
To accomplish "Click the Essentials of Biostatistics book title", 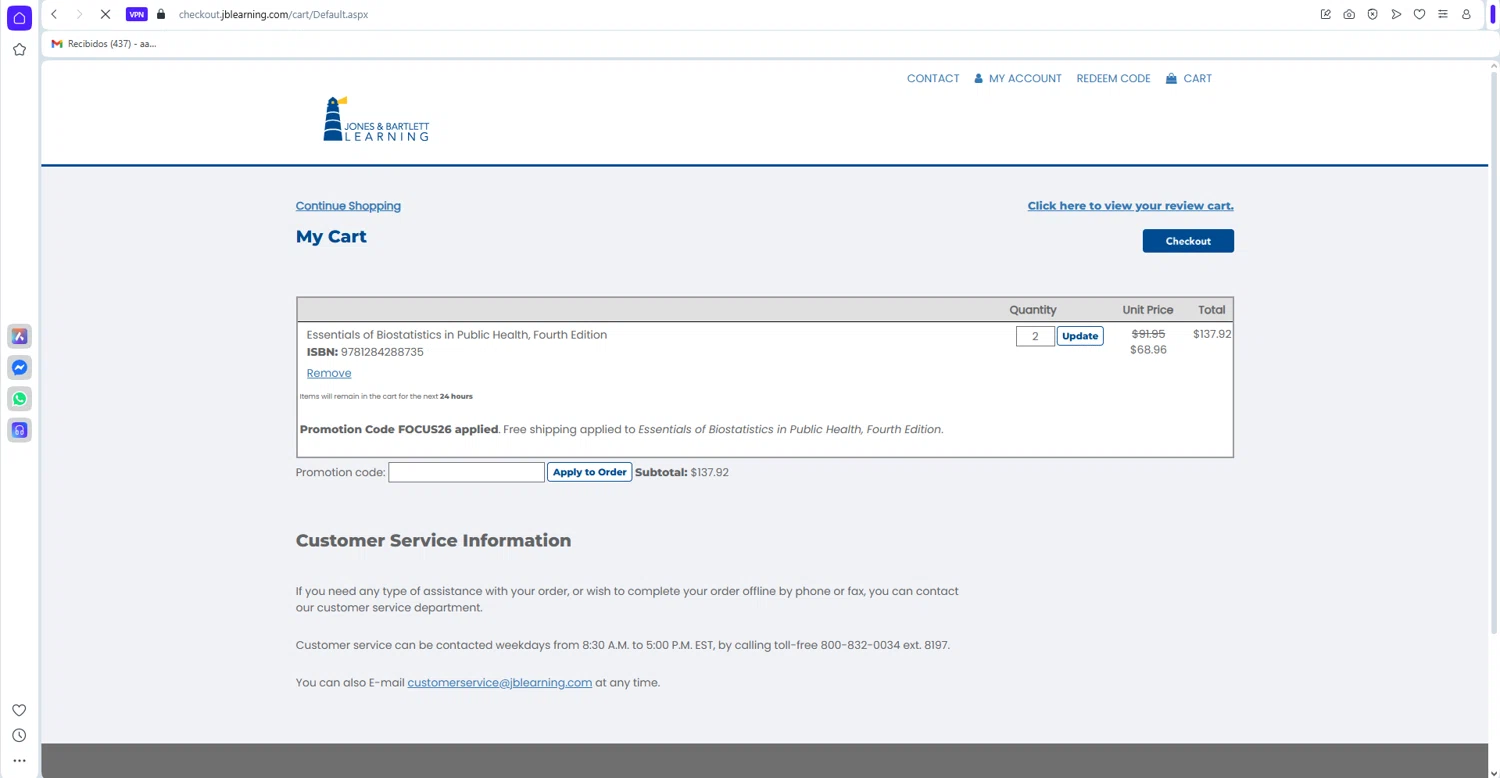I will click(x=456, y=335).
